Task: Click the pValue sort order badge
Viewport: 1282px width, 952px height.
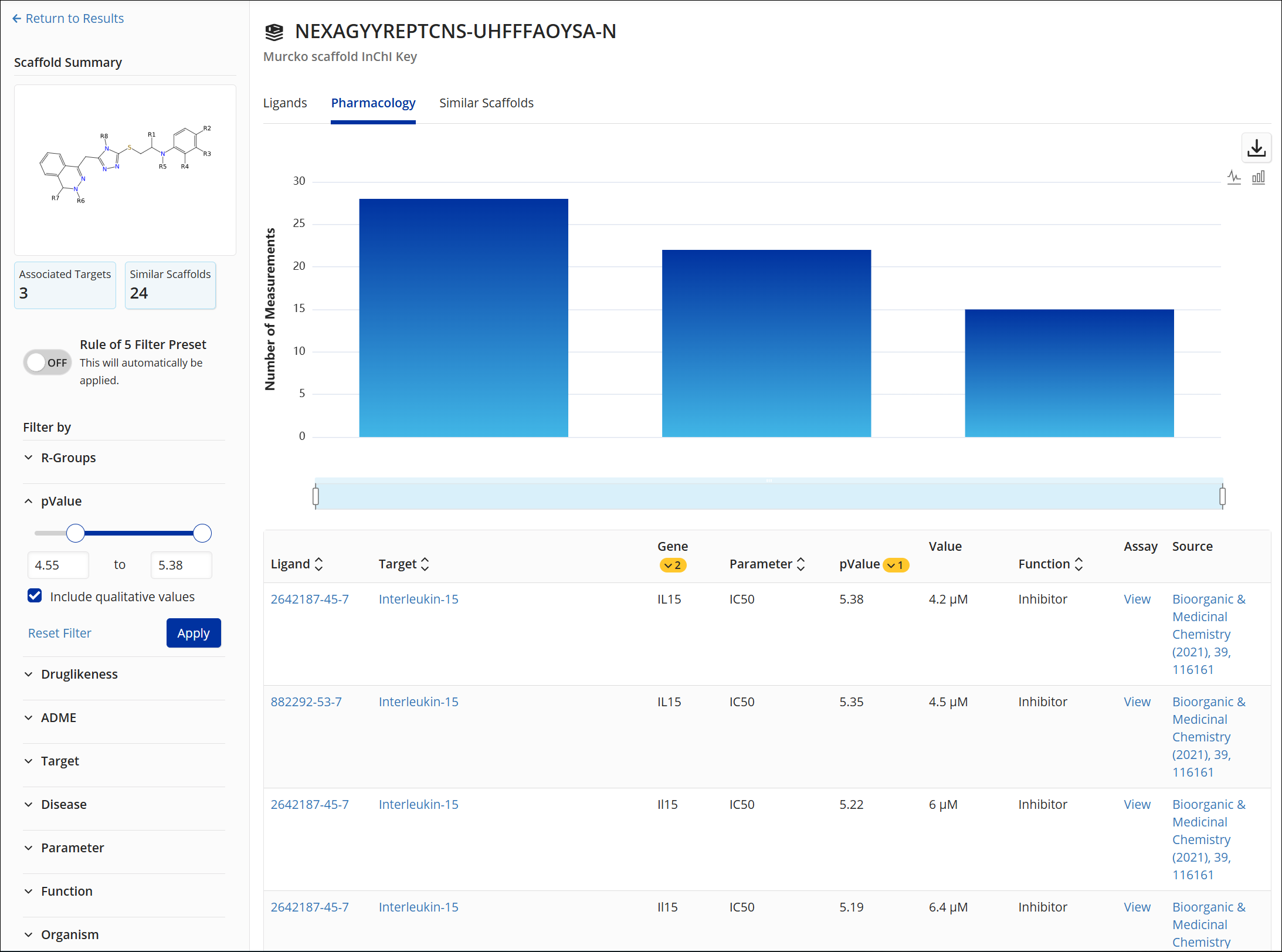Action: pos(896,565)
